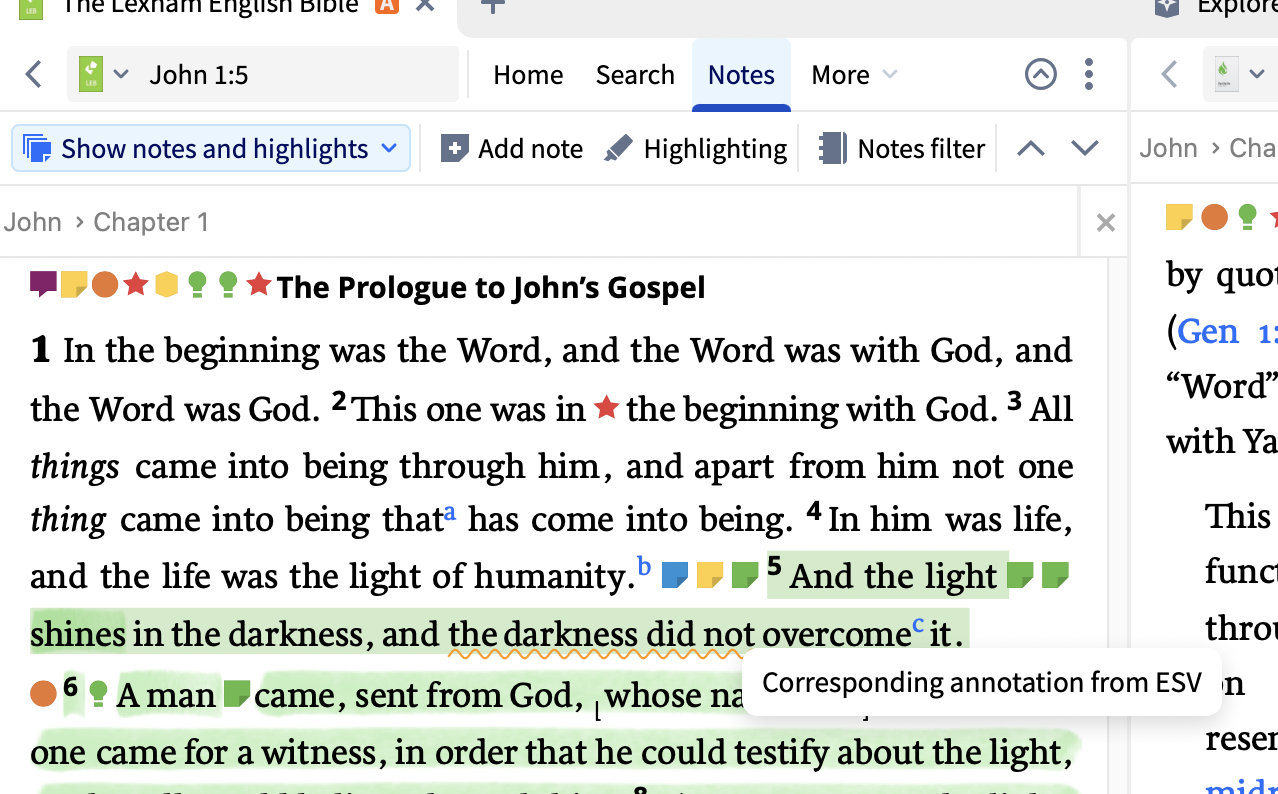Screen dimensions: 1278x794
Task: Click the LEB resource icon beside John 1:5
Action: click(91, 74)
